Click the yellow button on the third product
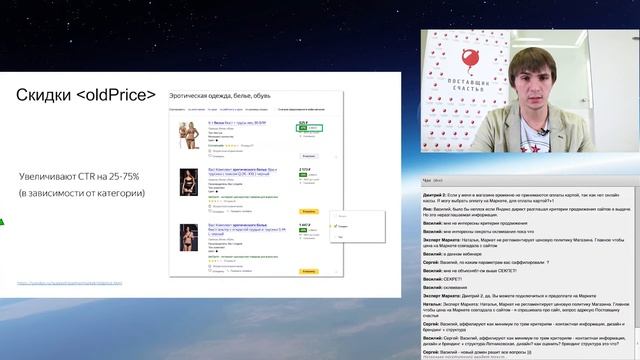The image size is (640, 360). [309, 271]
